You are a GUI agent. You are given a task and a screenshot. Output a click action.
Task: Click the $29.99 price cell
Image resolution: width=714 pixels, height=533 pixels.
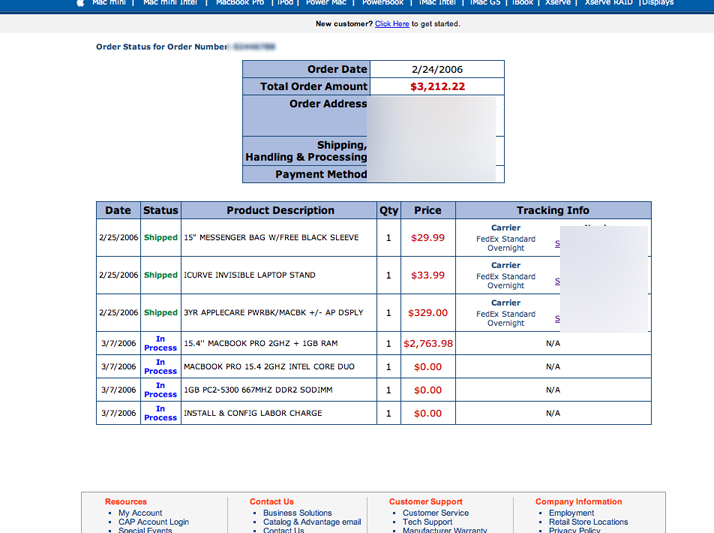tap(428, 238)
